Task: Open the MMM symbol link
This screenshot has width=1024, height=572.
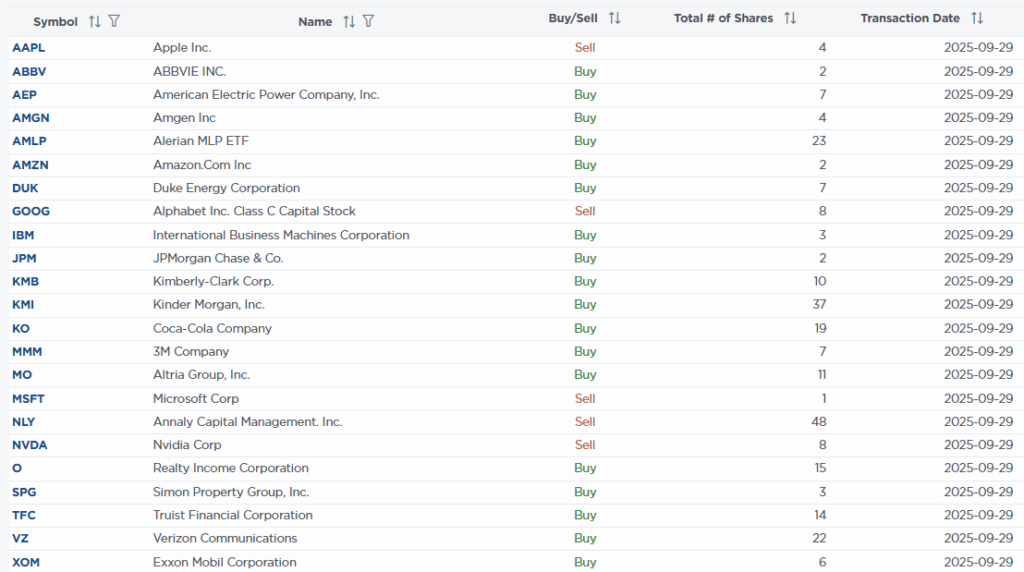Action: [27, 352]
